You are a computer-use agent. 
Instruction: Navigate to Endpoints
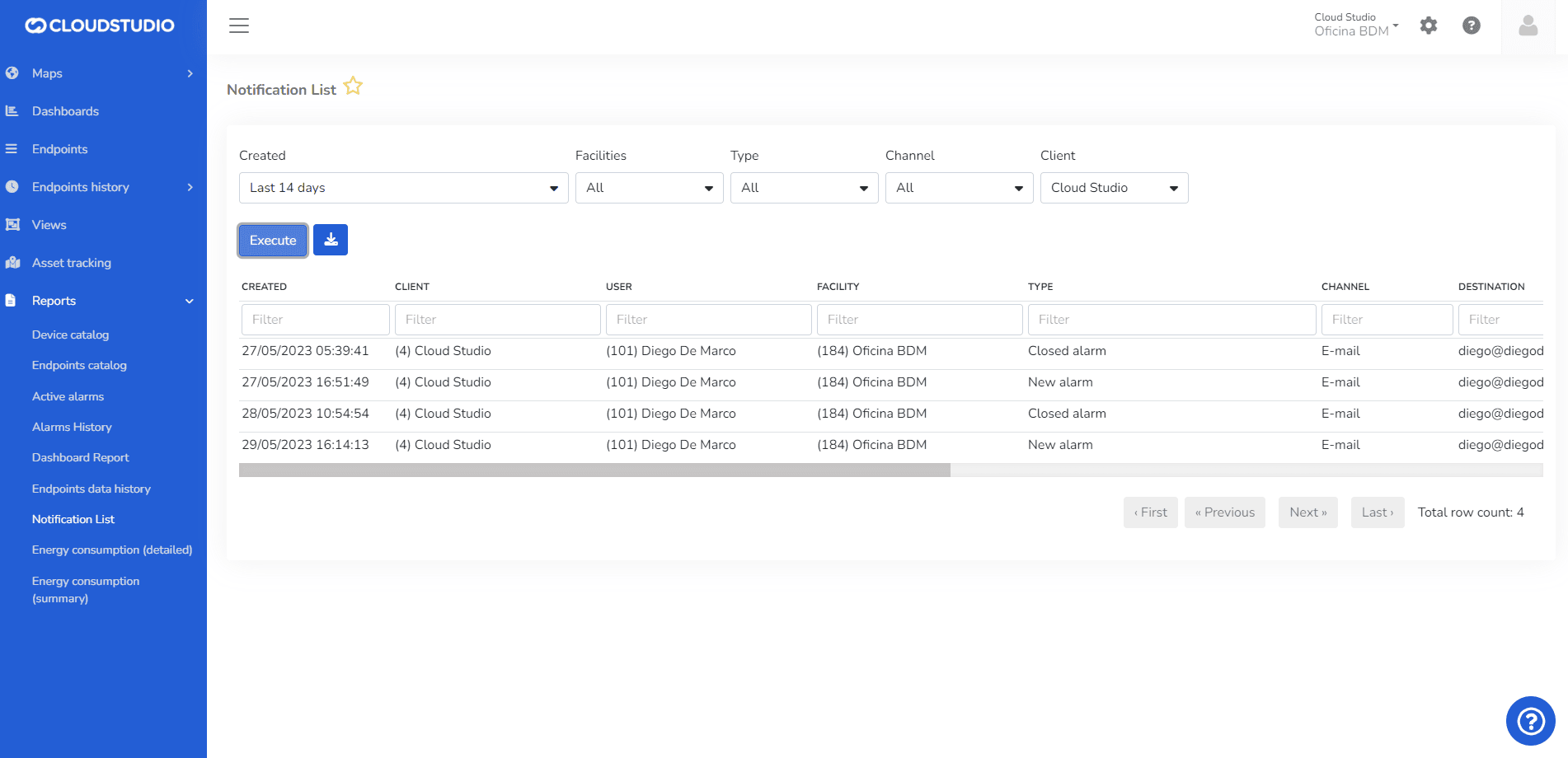[59, 149]
